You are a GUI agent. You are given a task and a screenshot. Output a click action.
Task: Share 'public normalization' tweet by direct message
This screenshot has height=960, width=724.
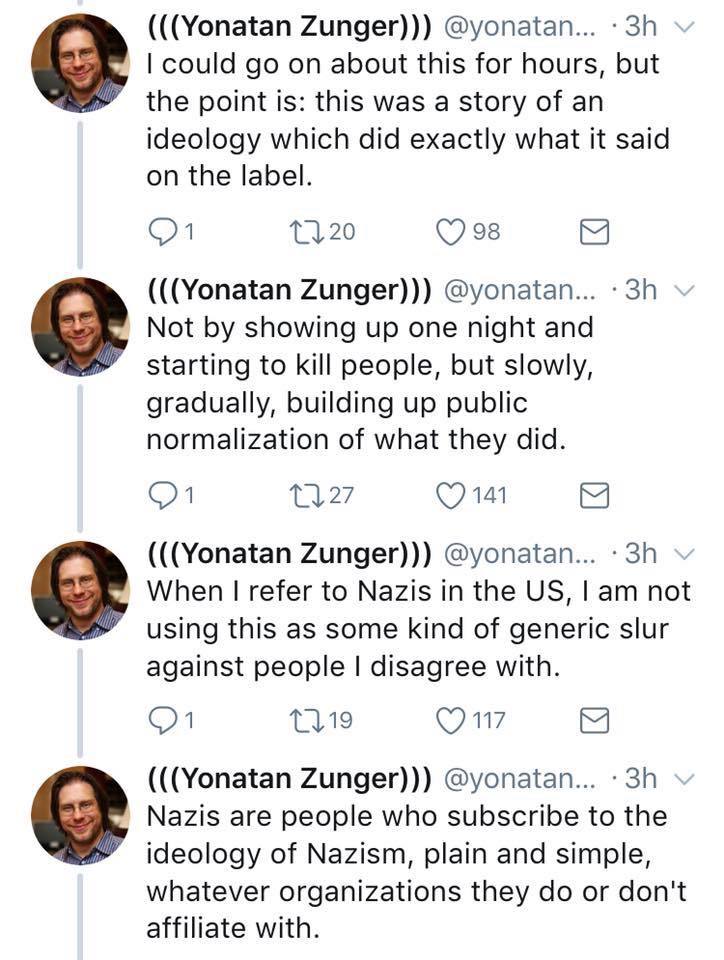point(595,495)
